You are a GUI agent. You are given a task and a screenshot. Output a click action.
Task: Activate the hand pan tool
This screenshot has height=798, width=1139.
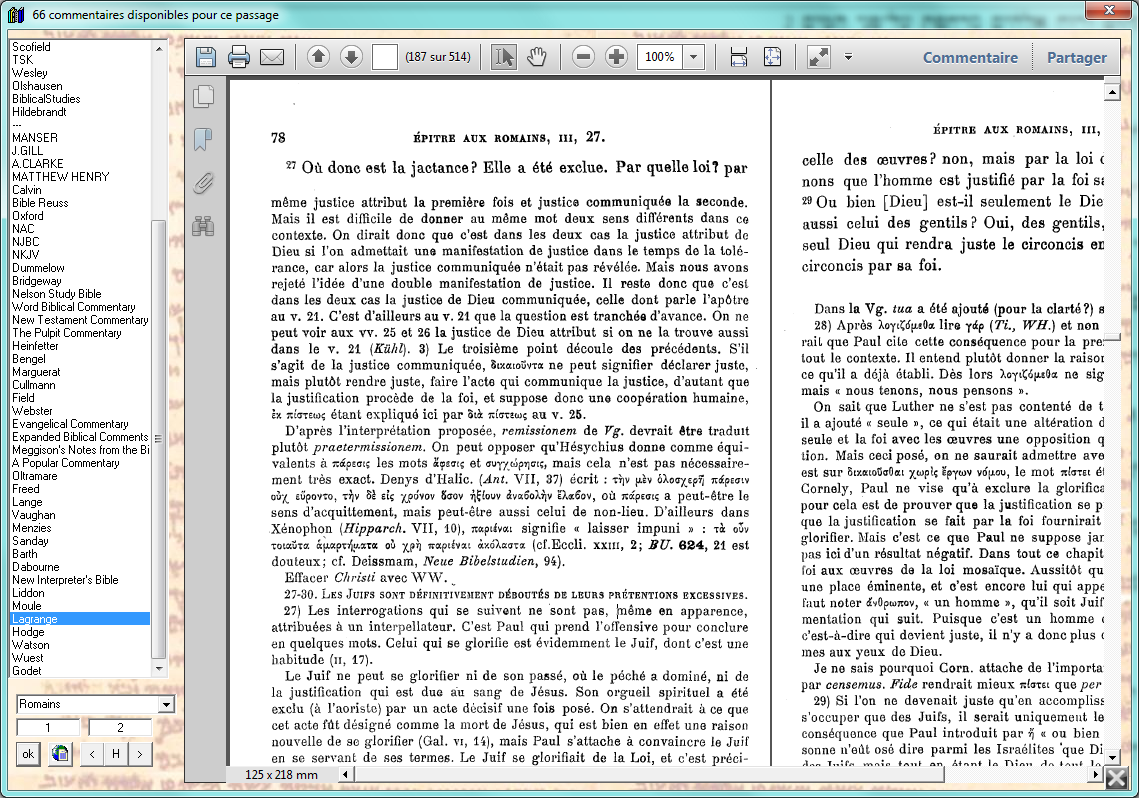537,57
